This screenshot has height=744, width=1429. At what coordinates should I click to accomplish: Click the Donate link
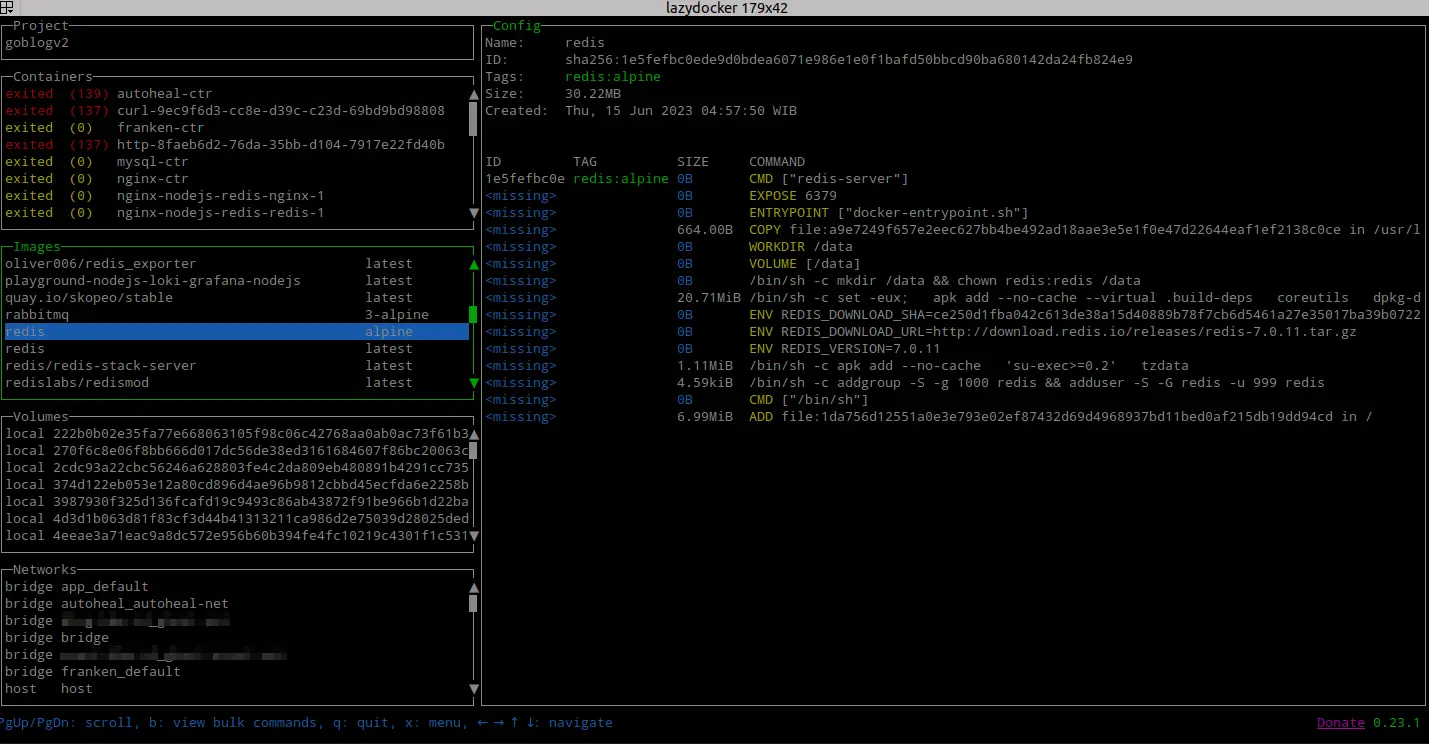[1340, 722]
